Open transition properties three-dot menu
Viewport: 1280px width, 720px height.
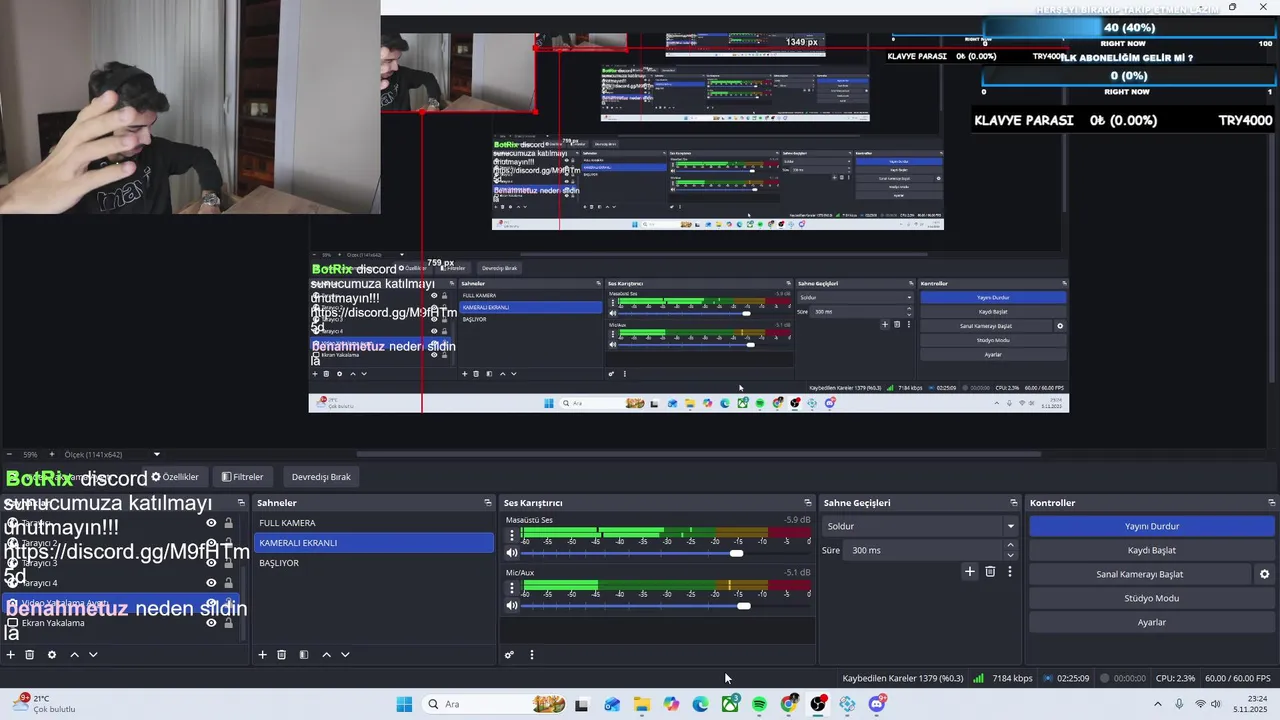[x=1010, y=571]
